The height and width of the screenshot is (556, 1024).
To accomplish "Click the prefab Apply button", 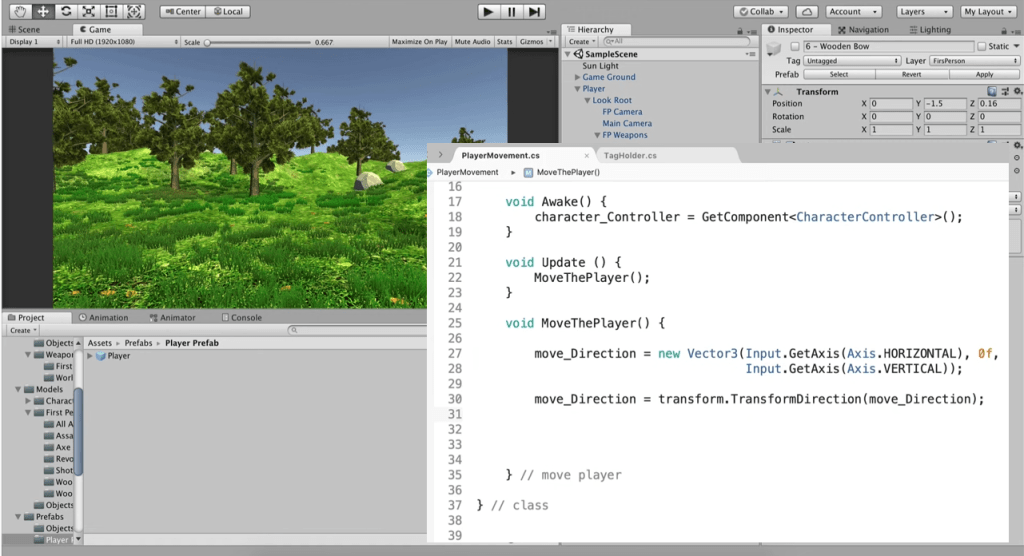I will 984,74.
